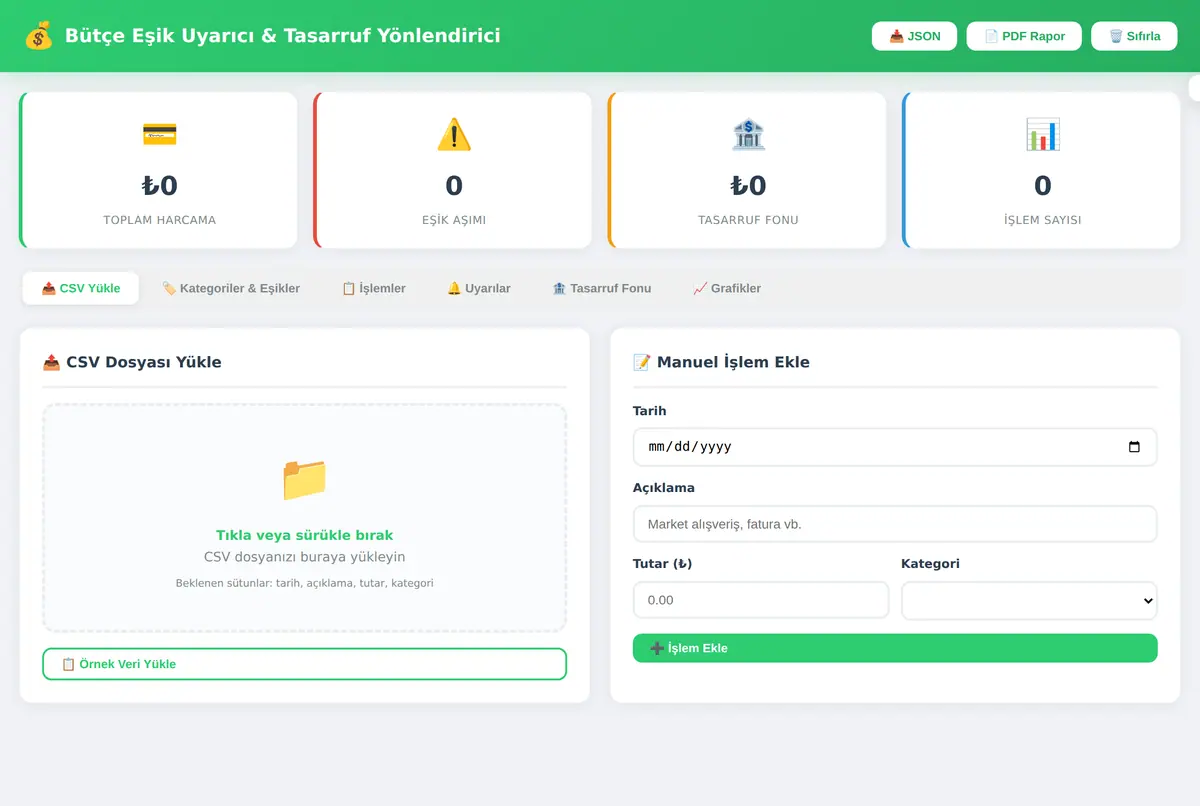Click the 'Beklenen sütunlar' hint text
1200x806 pixels.
305,583
